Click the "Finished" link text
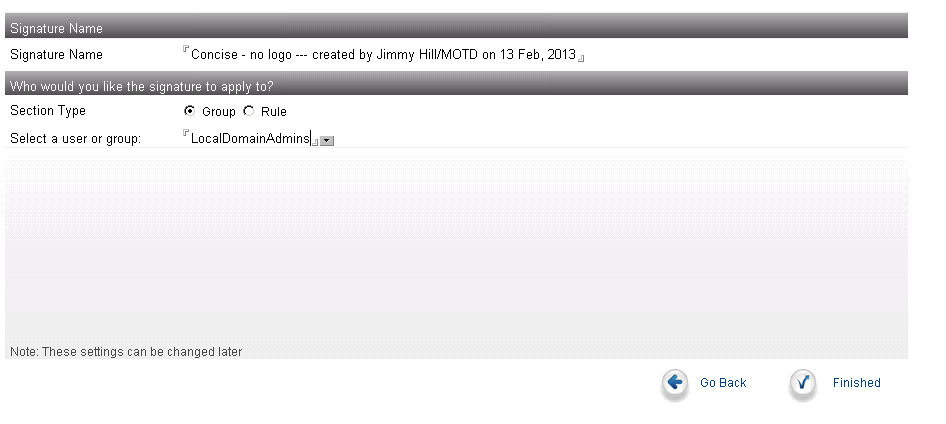This screenshot has width=946, height=424. pos(856,383)
